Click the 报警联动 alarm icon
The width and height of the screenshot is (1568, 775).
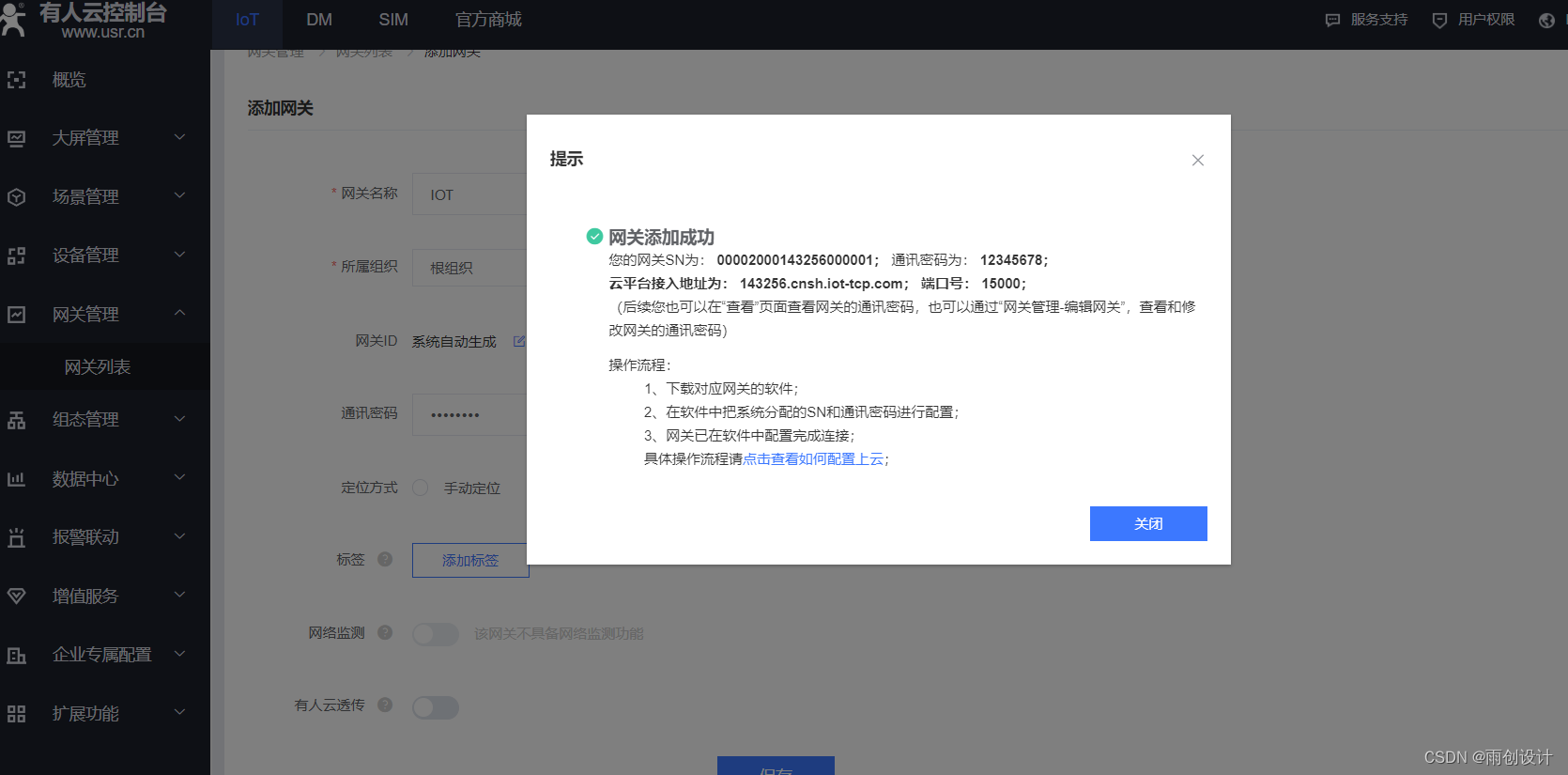pyautogui.click(x=17, y=537)
